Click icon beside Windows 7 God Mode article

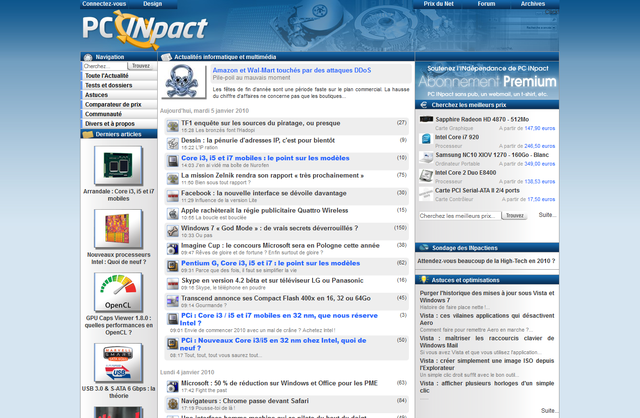click(x=173, y=231)
